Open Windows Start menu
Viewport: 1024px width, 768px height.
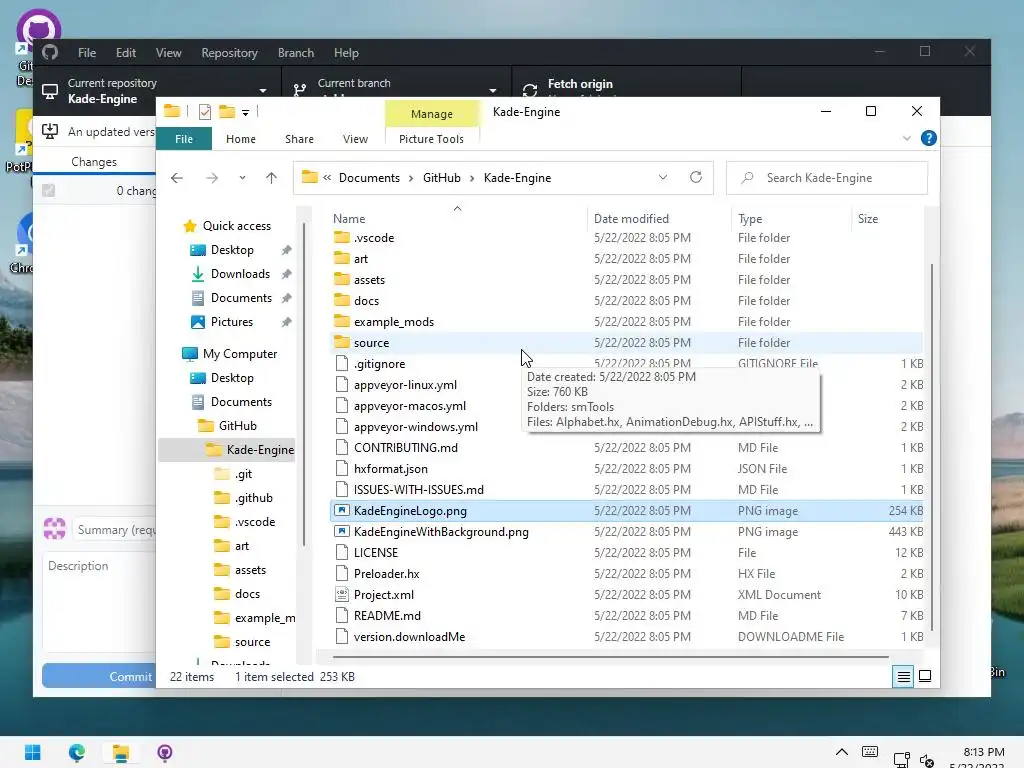click(33, 752)
